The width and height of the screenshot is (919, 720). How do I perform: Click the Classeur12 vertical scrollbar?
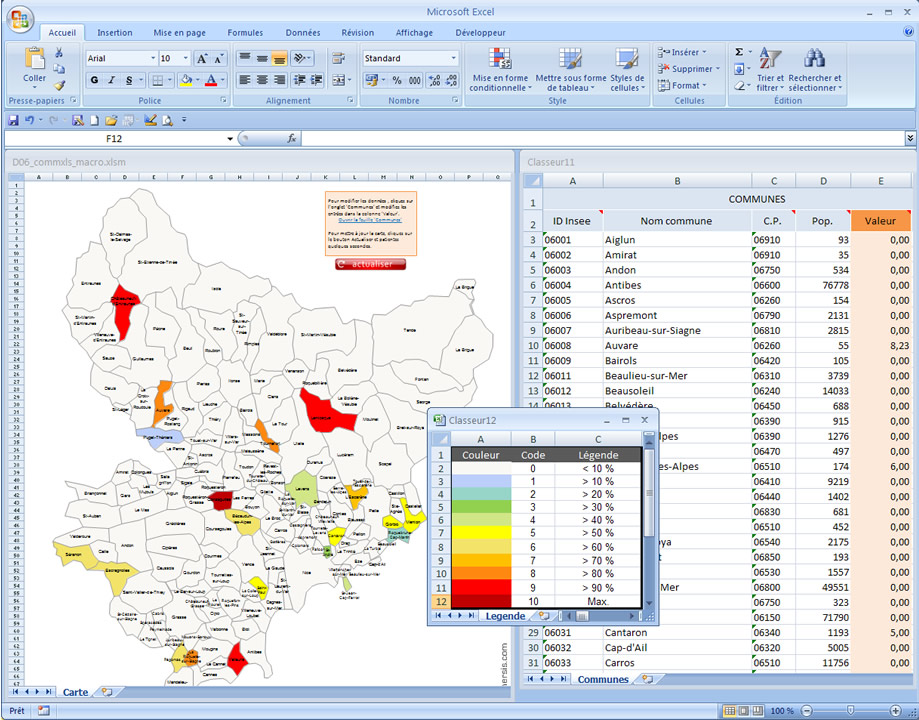pyautogui.click(x=649, y=521)
